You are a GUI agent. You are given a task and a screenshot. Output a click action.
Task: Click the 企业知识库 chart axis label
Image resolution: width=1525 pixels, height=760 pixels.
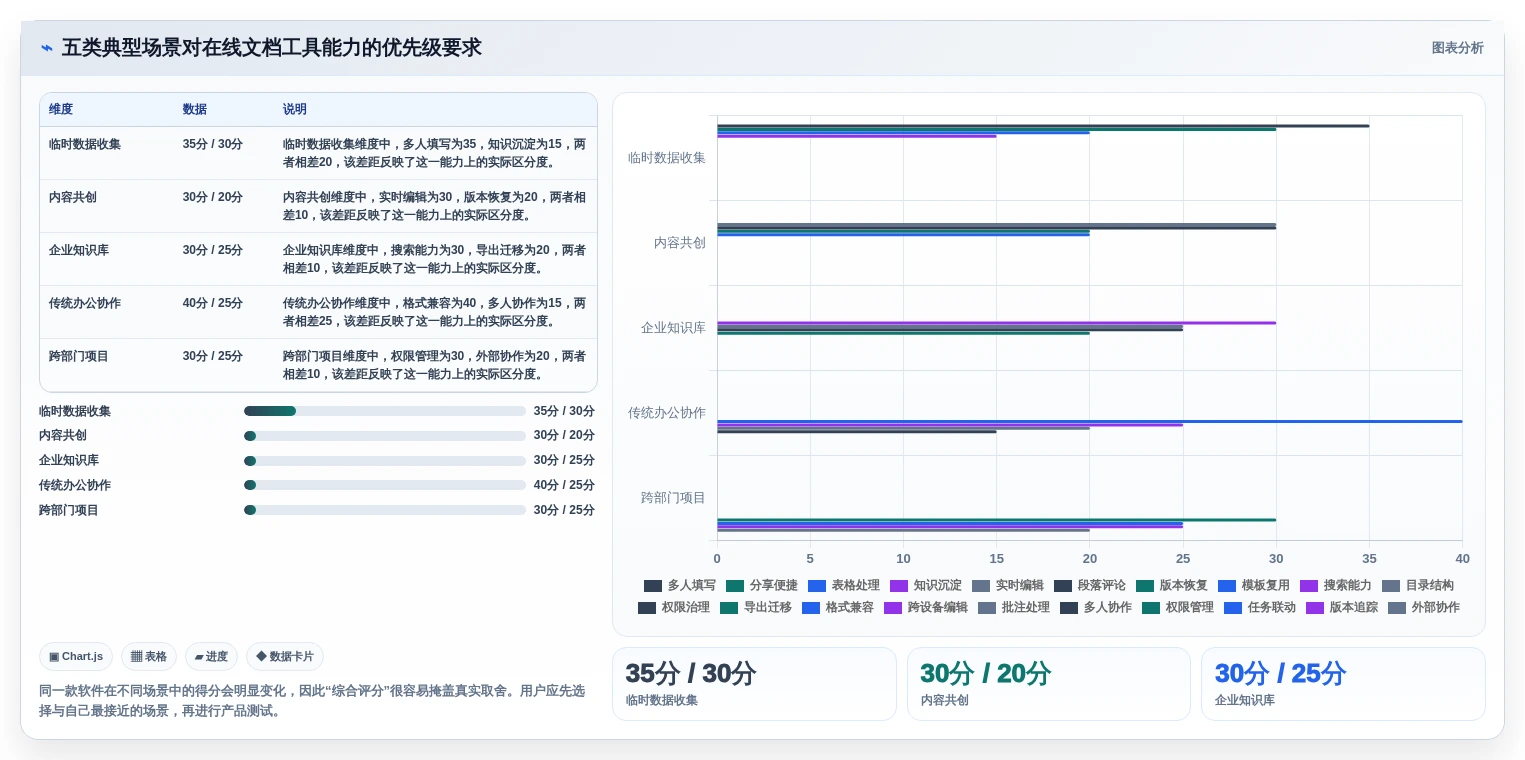pos(673,328)
